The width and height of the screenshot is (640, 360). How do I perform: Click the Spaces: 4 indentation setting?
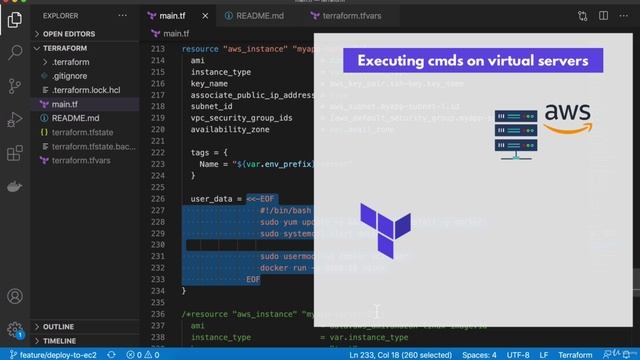coord(479,355)
